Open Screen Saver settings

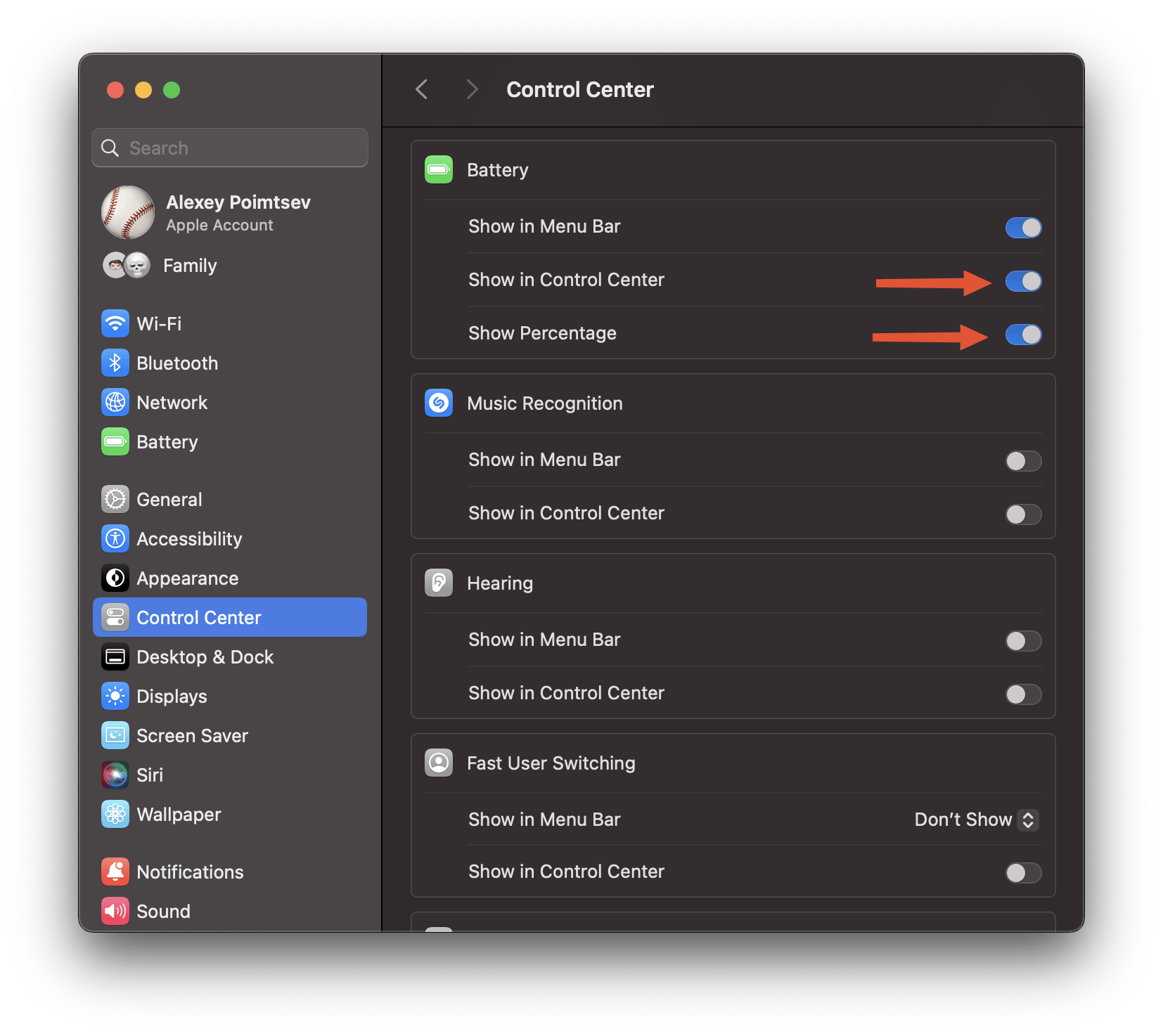(192, 735)
